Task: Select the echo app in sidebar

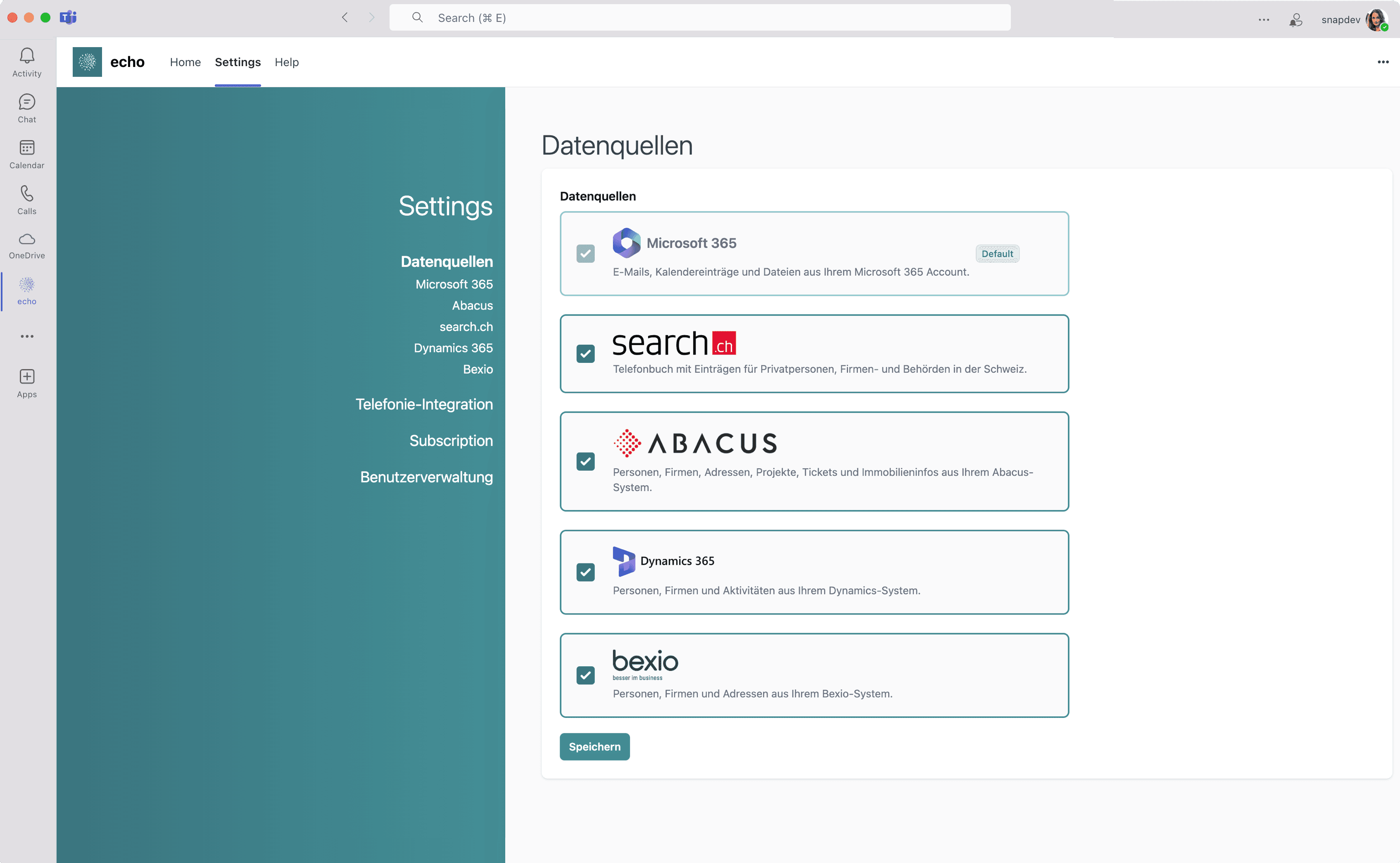Action: coord(27,291)
